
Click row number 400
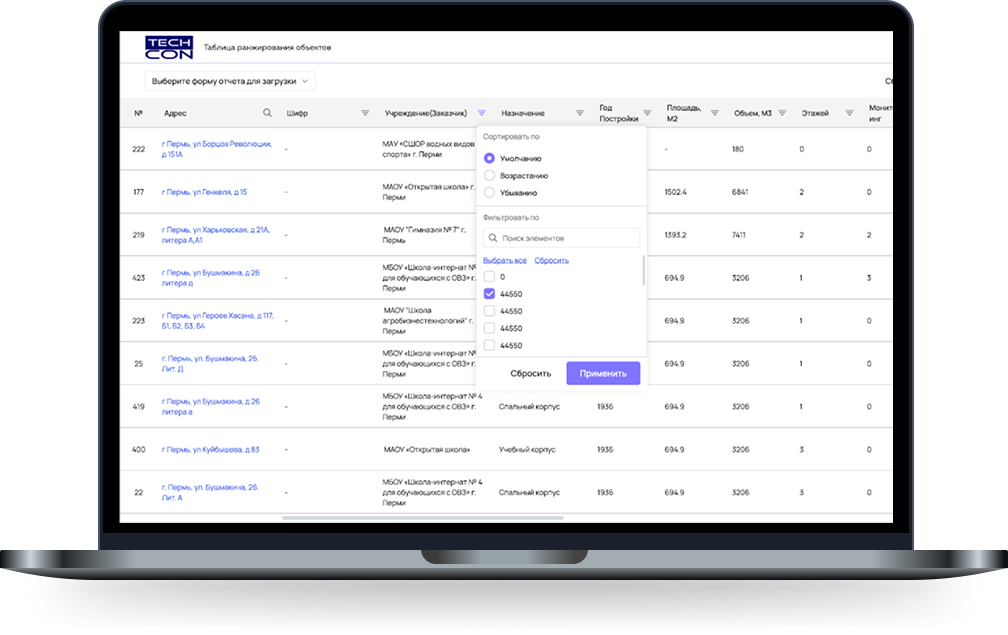click(139, 450)
